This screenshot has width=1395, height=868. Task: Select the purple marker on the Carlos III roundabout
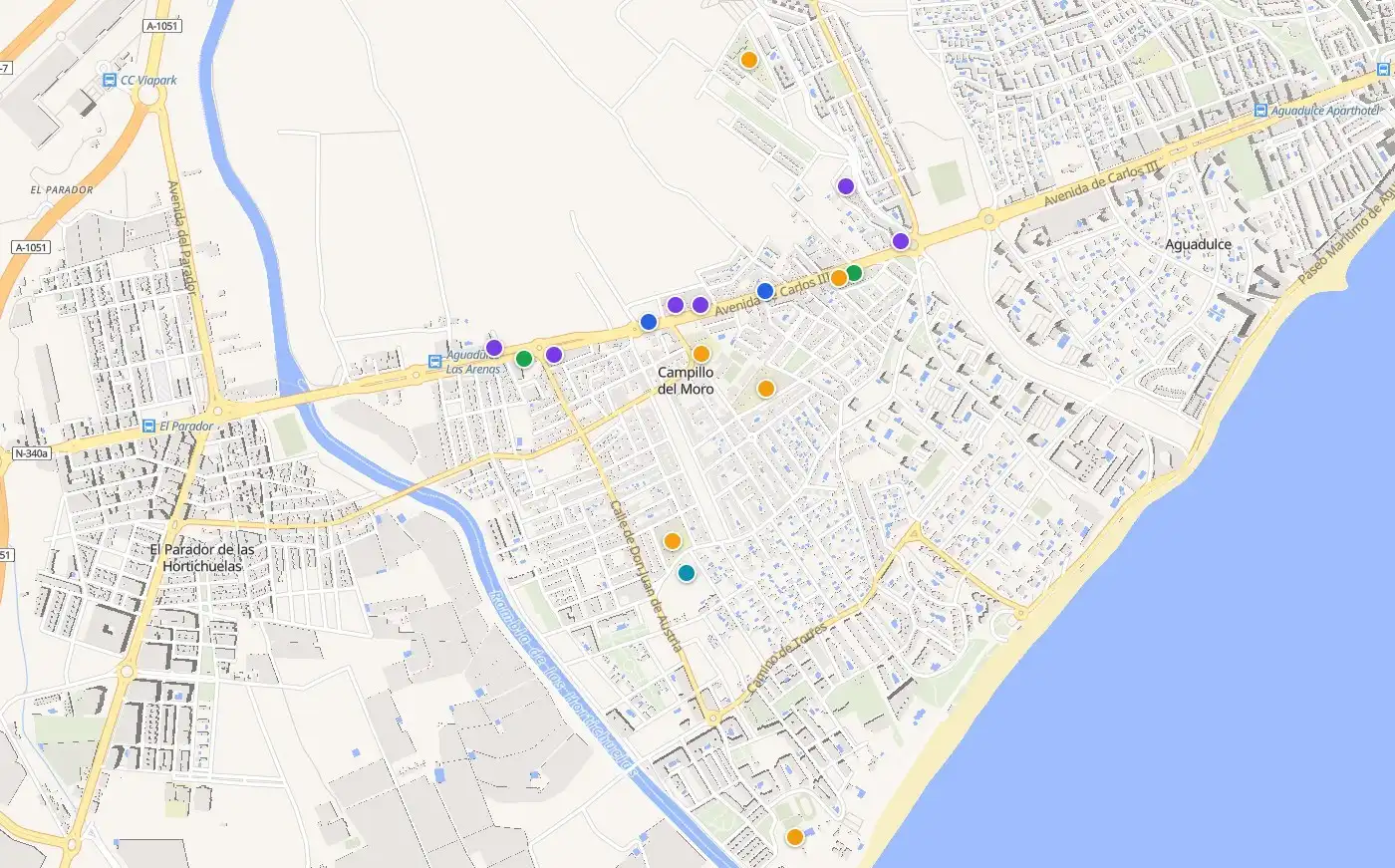pyautogui.click(x=901, y=241)
